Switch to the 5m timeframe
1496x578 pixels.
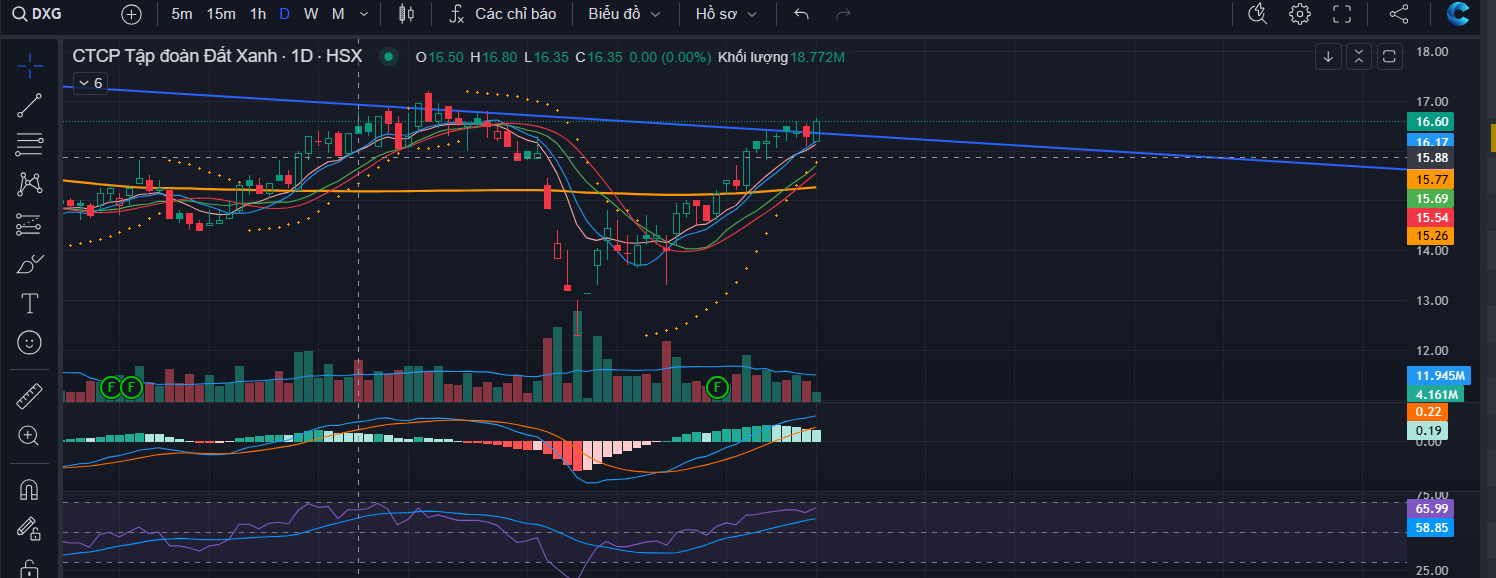(x=182, y=14)
